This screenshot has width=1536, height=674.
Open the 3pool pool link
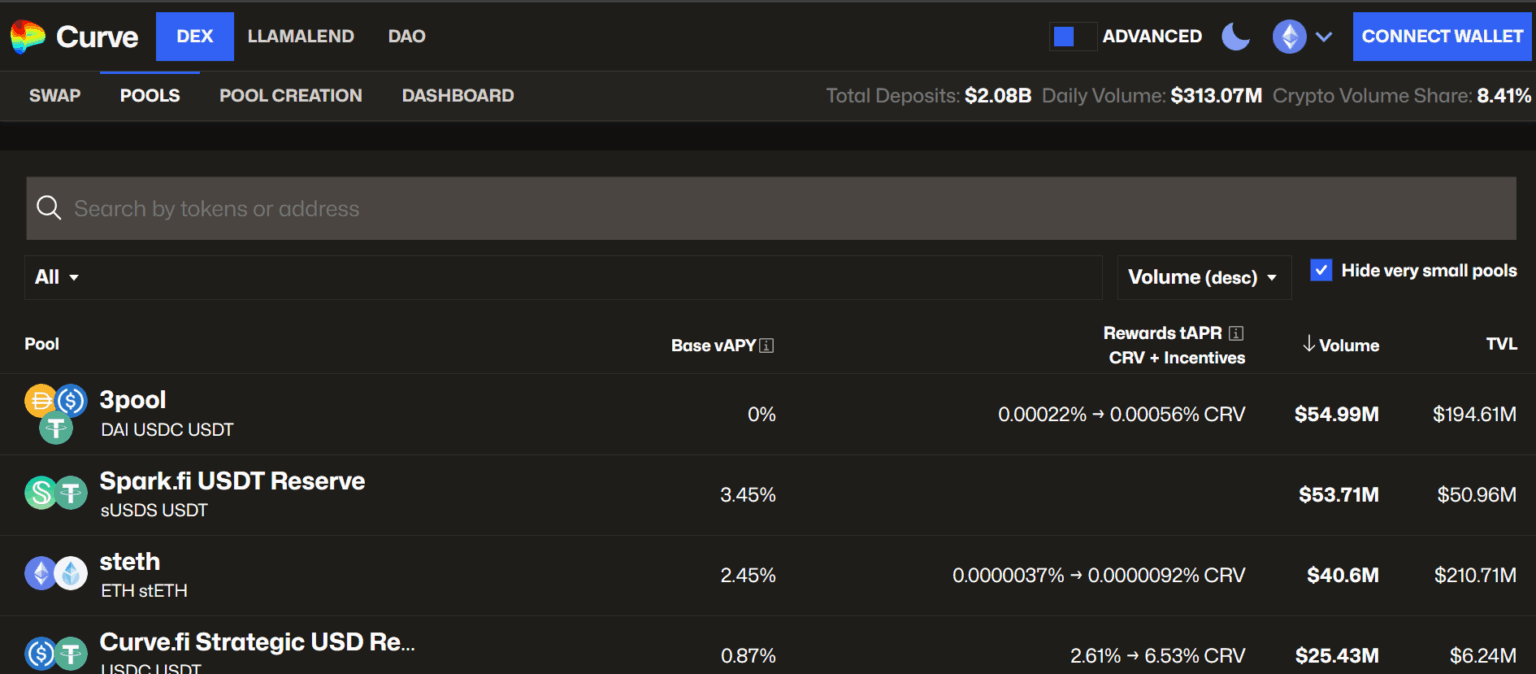[x=133, y=400]
